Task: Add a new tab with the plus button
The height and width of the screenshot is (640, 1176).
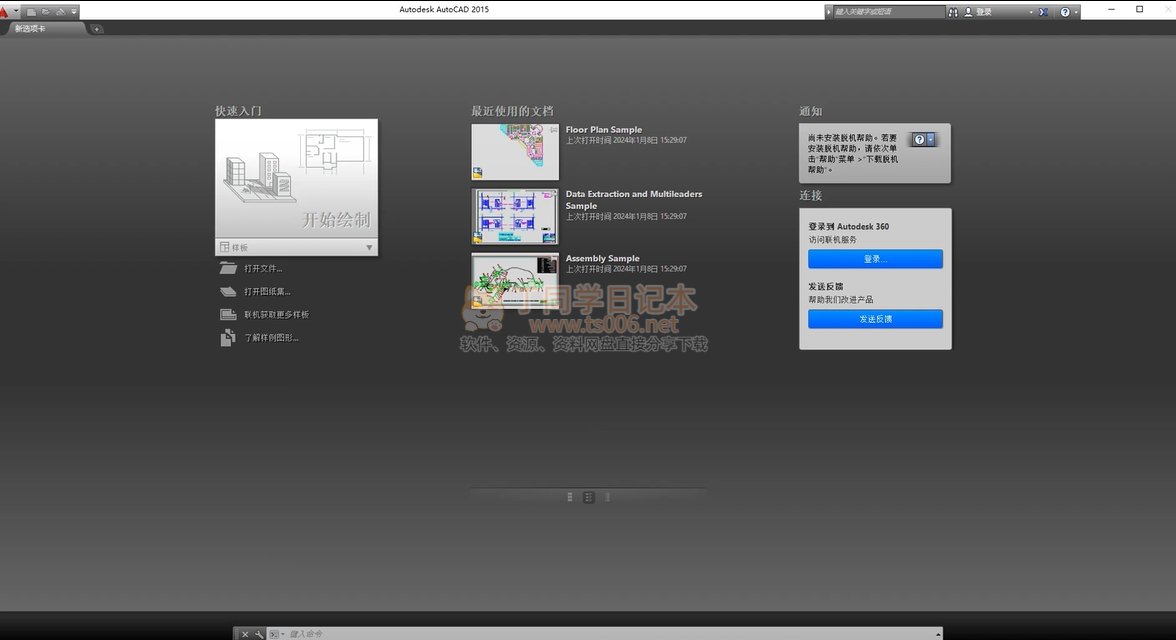Action: 96,29
